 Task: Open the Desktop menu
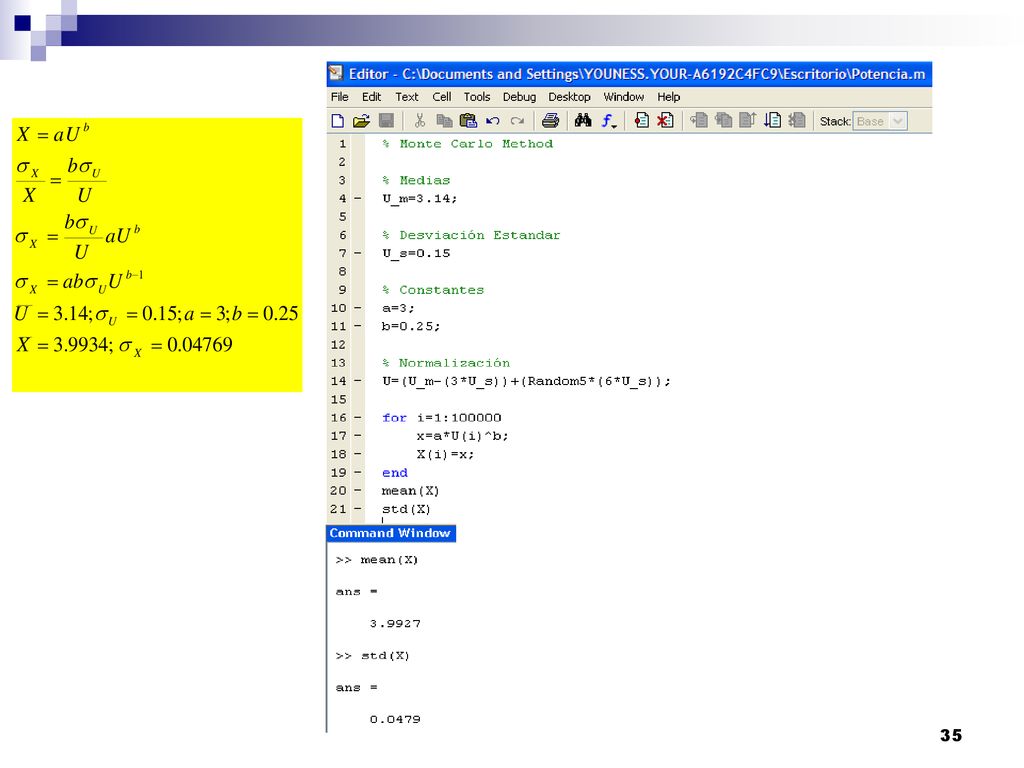569,97
